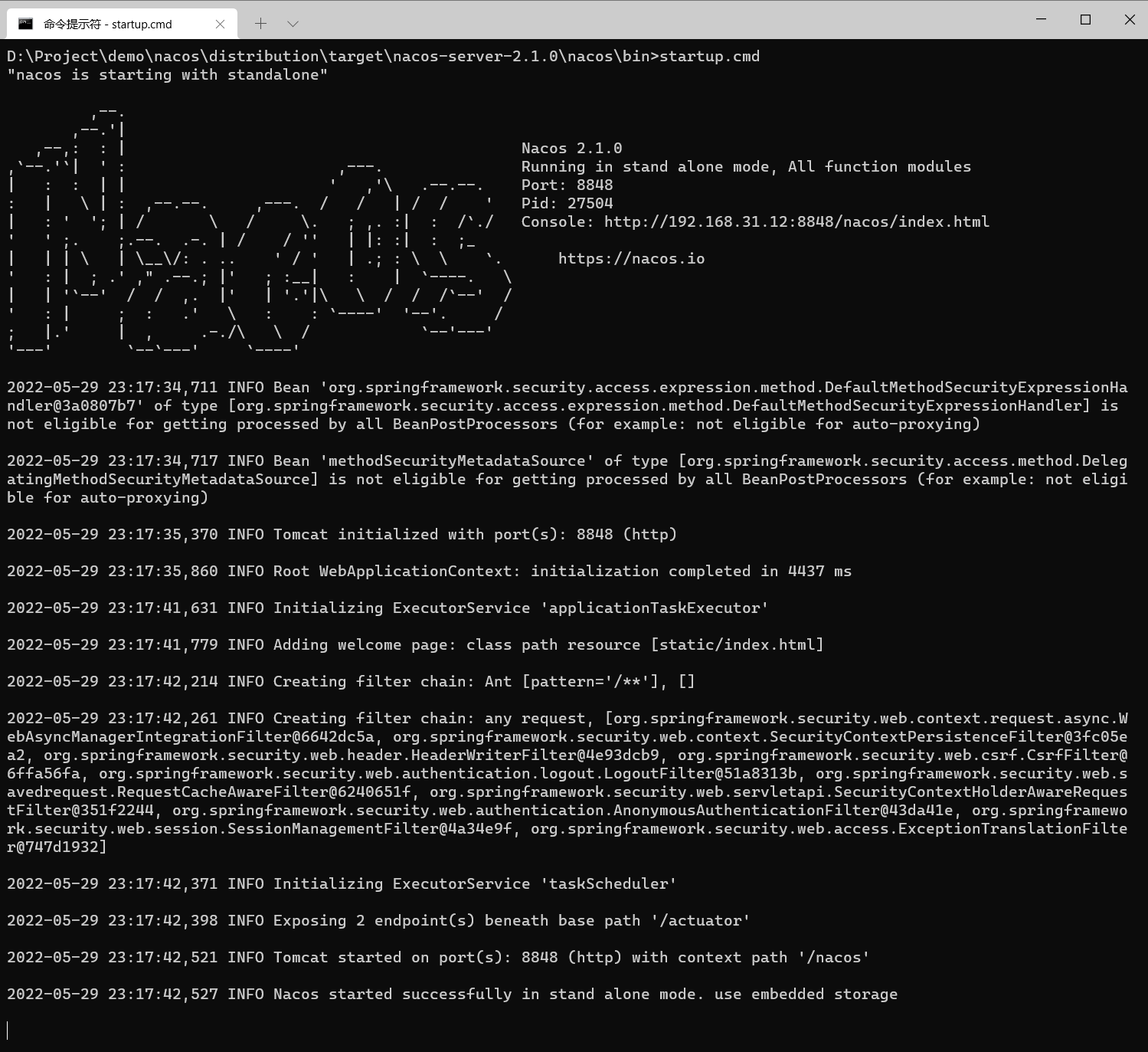Close the startup.cmd tab

point(221,24)
